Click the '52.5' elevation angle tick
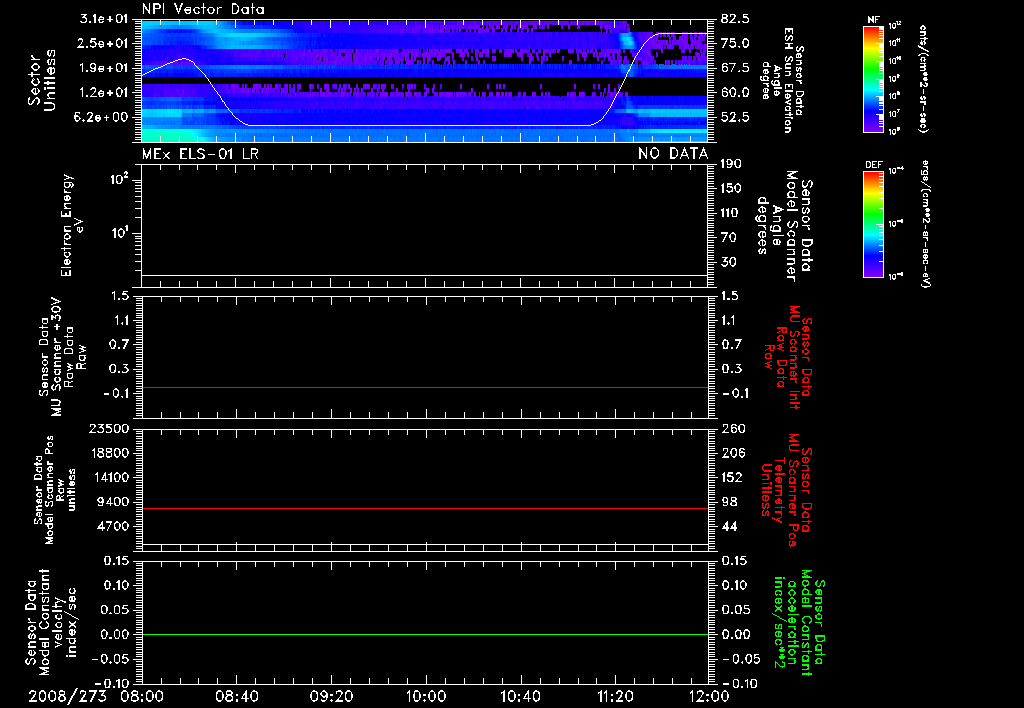Screen dimensions: 1024x708 tap(735, 117)
